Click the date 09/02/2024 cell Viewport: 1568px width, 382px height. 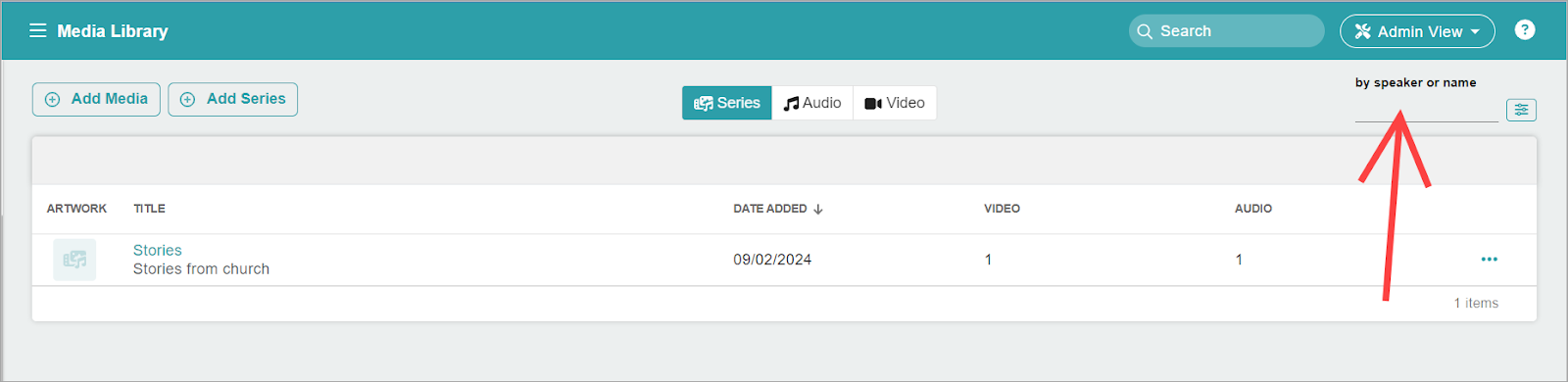click(772, 260)
